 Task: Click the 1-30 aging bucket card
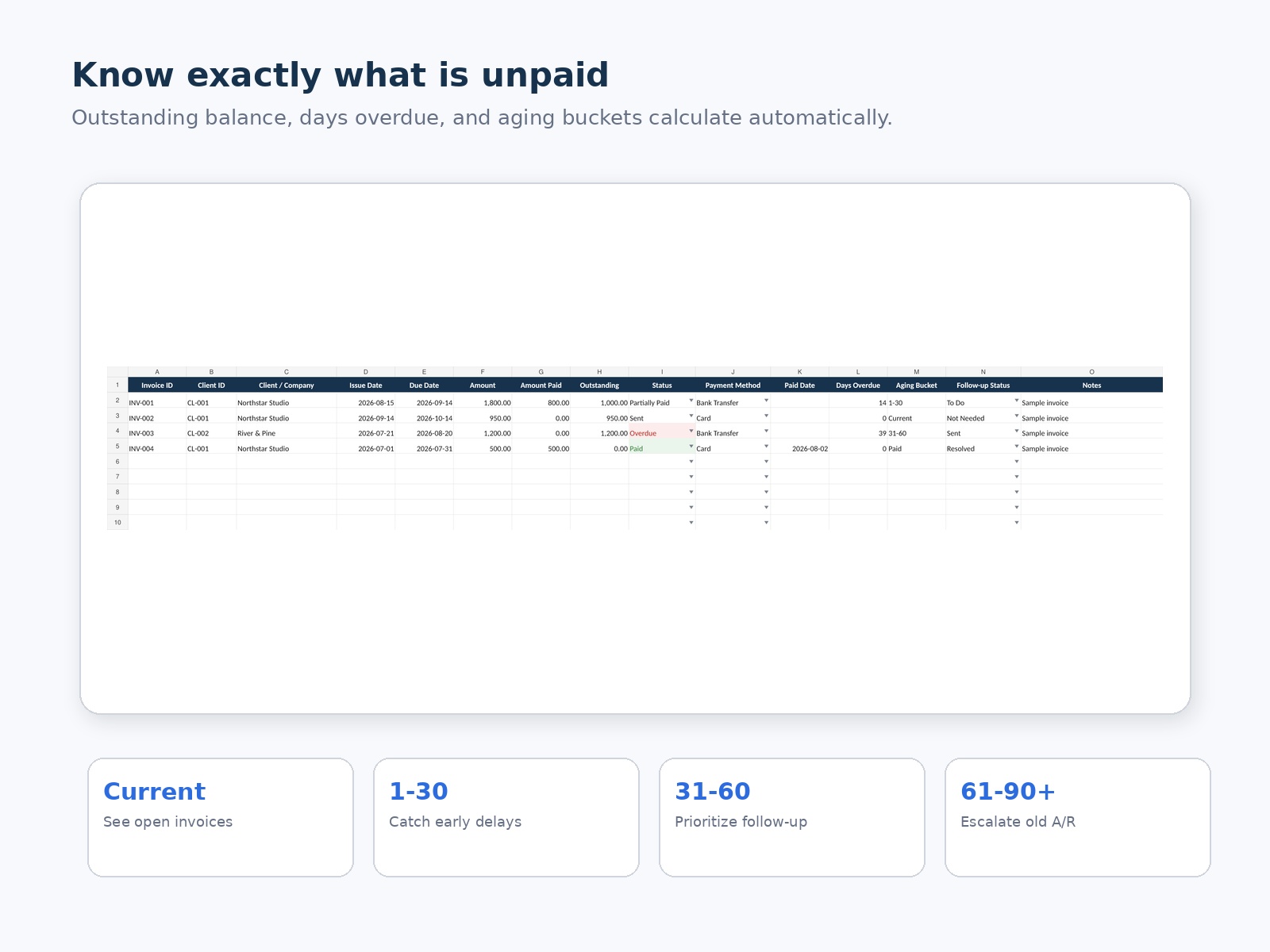pyautogui.click(x=506, y=817)
